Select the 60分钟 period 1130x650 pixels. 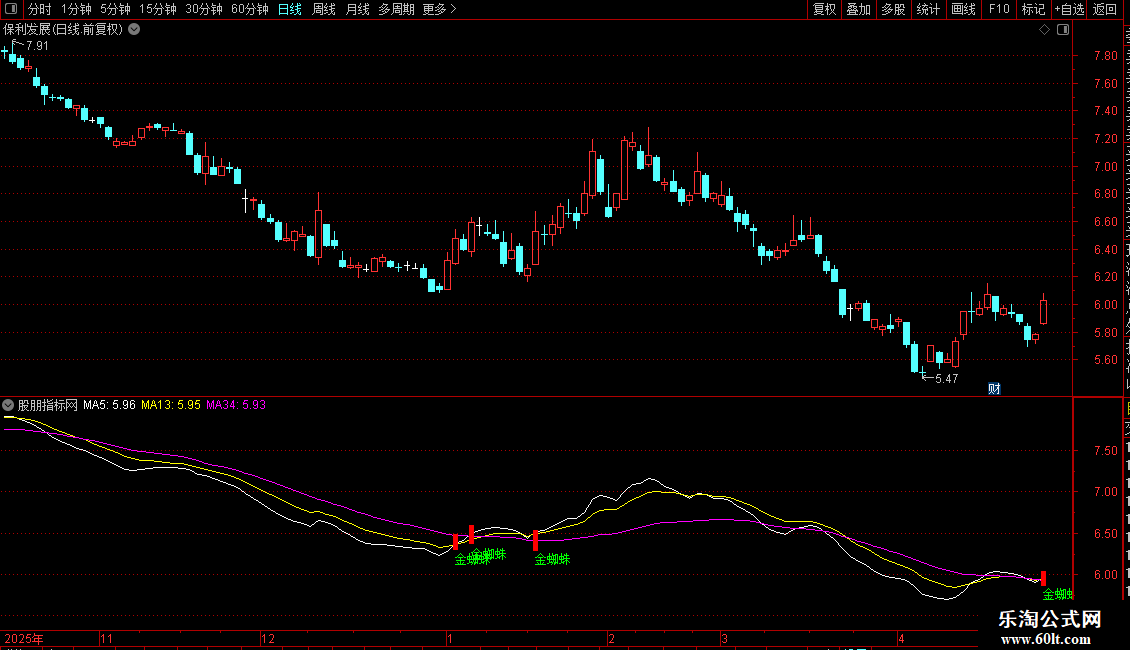pyautogui.click(x=250, y=9)
